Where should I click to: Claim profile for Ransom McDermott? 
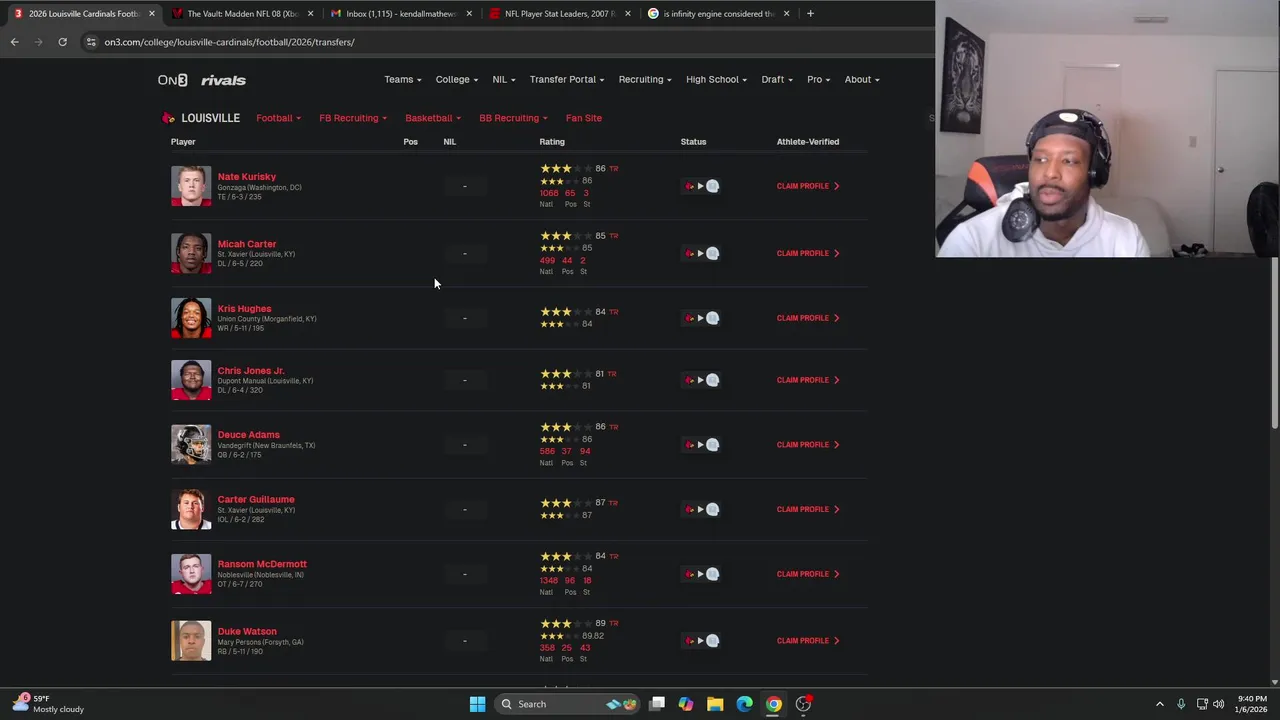[x=808, y=574]
